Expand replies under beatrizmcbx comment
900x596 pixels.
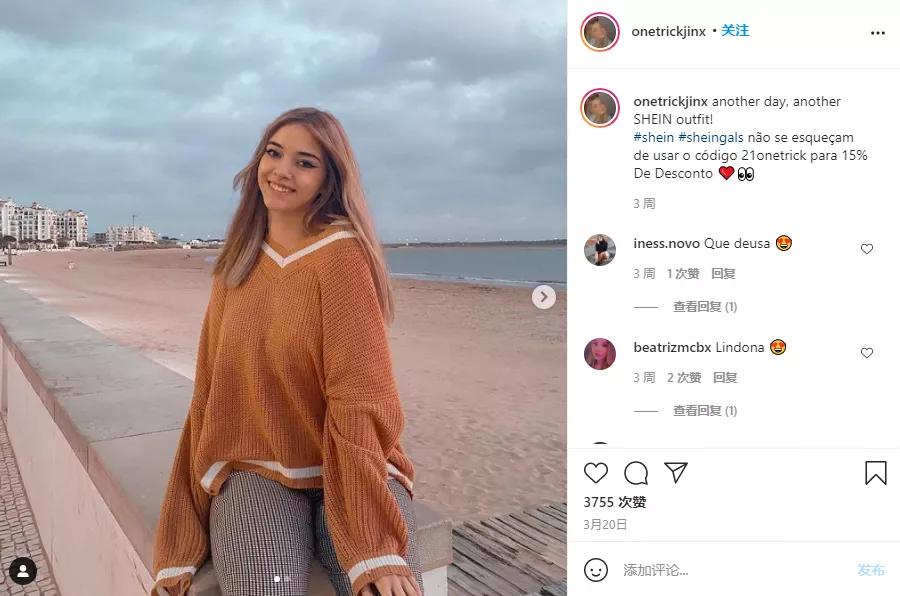click(x=704, y=411)
